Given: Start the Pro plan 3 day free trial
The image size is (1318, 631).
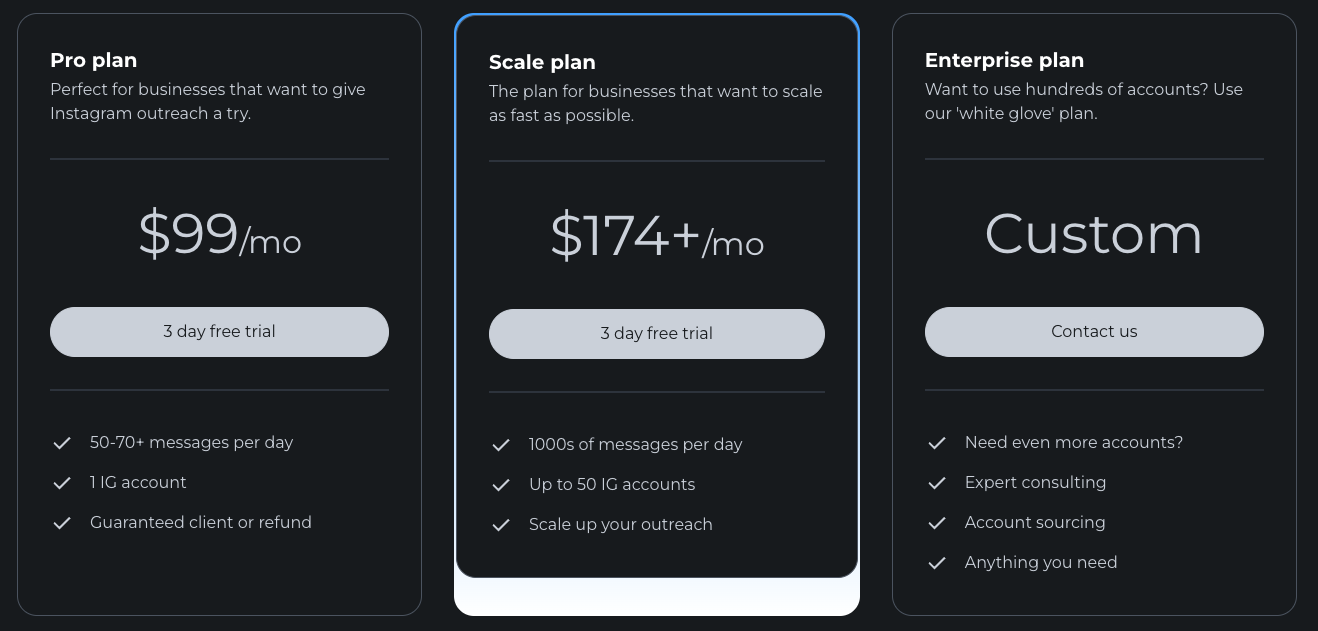Looking at the screenshot, I should (x=219, y=331).
